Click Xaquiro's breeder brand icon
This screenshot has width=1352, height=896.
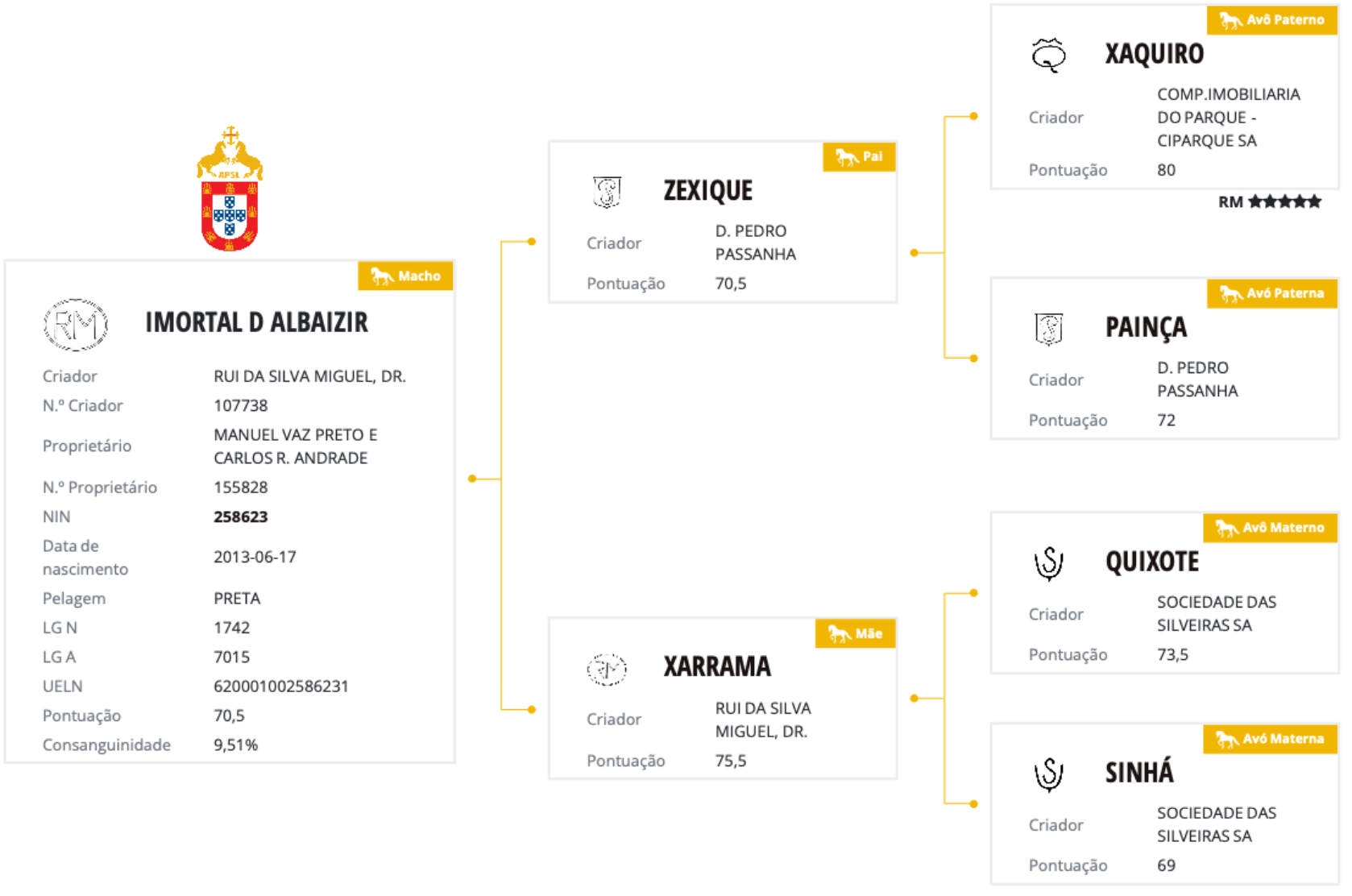(1048, 55)
